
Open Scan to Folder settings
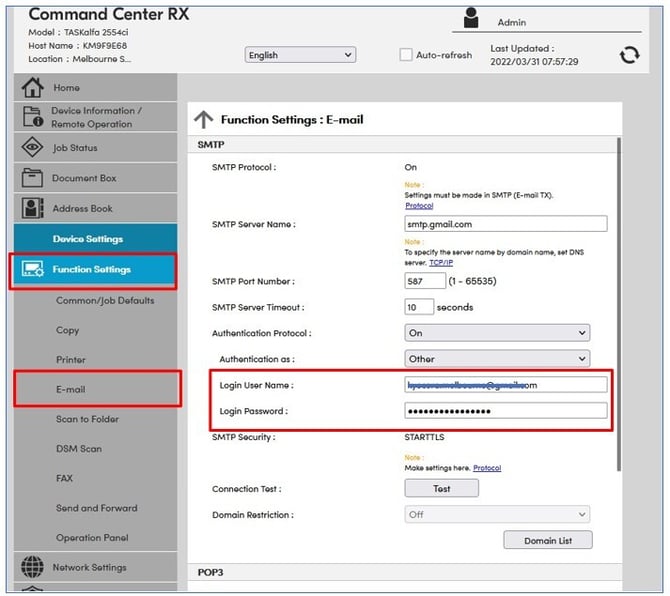tap(87, 419)
